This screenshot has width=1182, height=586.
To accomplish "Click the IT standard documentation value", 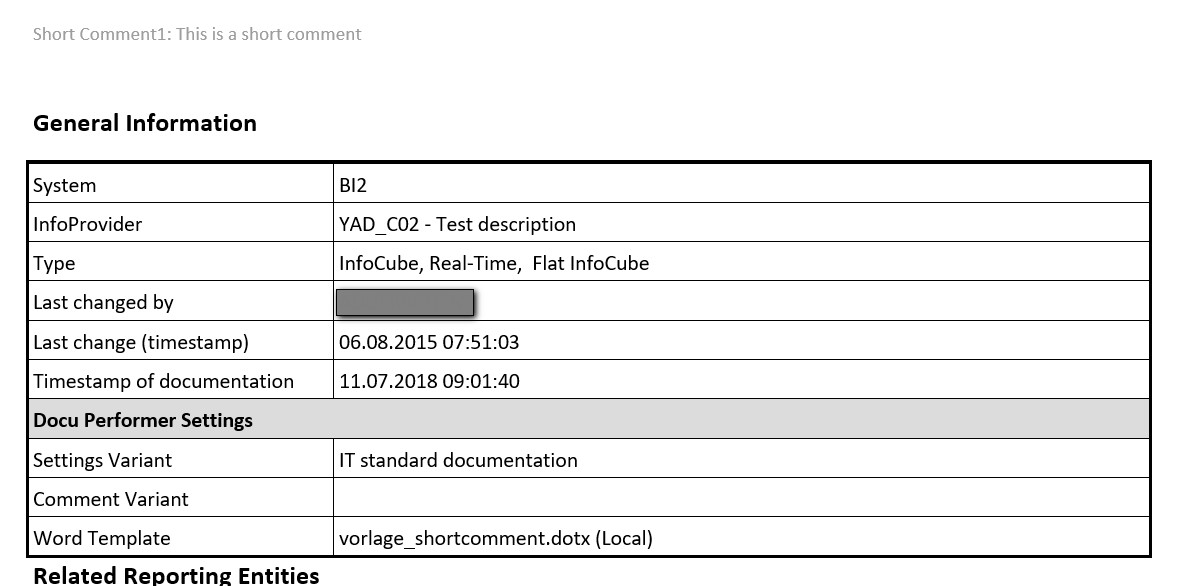I will coord(458,460).
